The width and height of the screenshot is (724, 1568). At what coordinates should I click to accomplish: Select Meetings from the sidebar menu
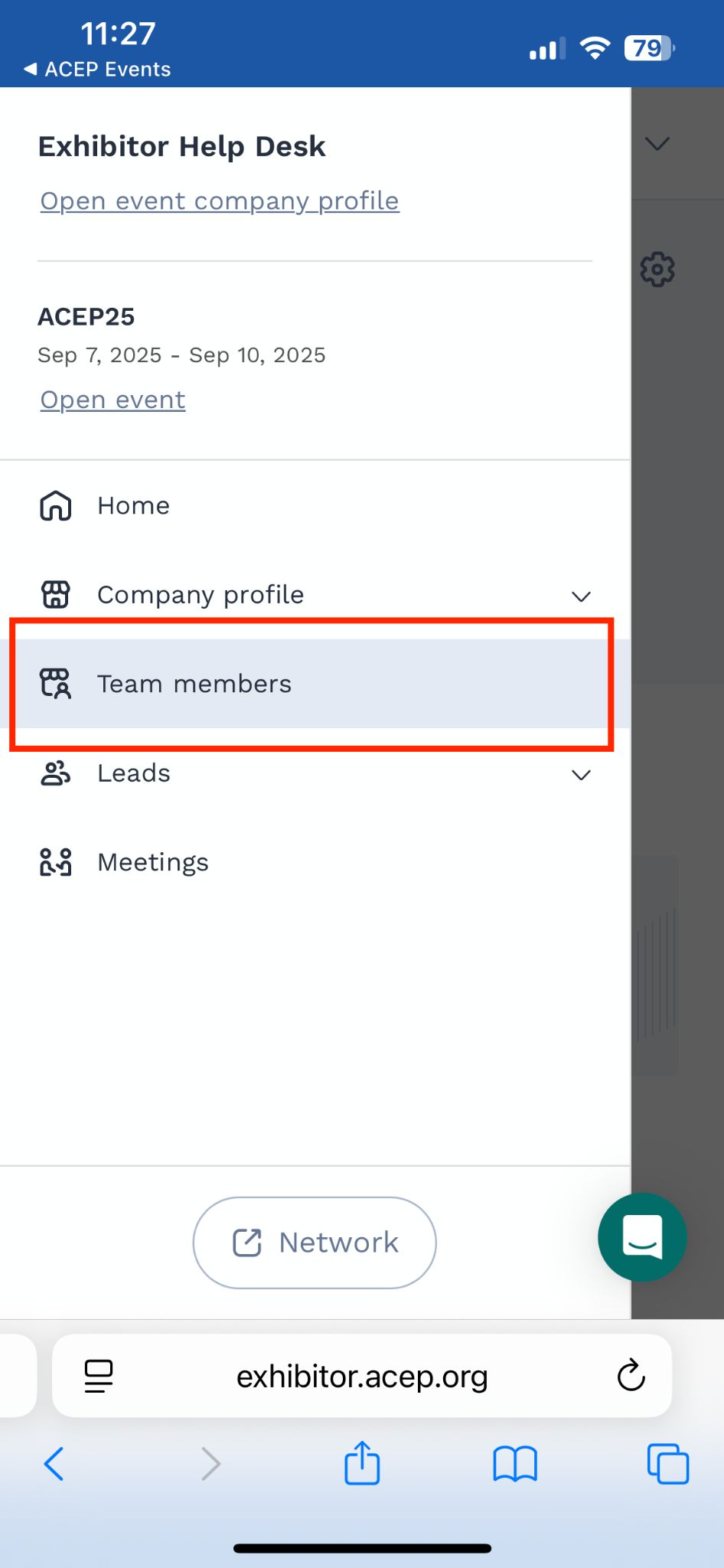[x=152, y=861]
